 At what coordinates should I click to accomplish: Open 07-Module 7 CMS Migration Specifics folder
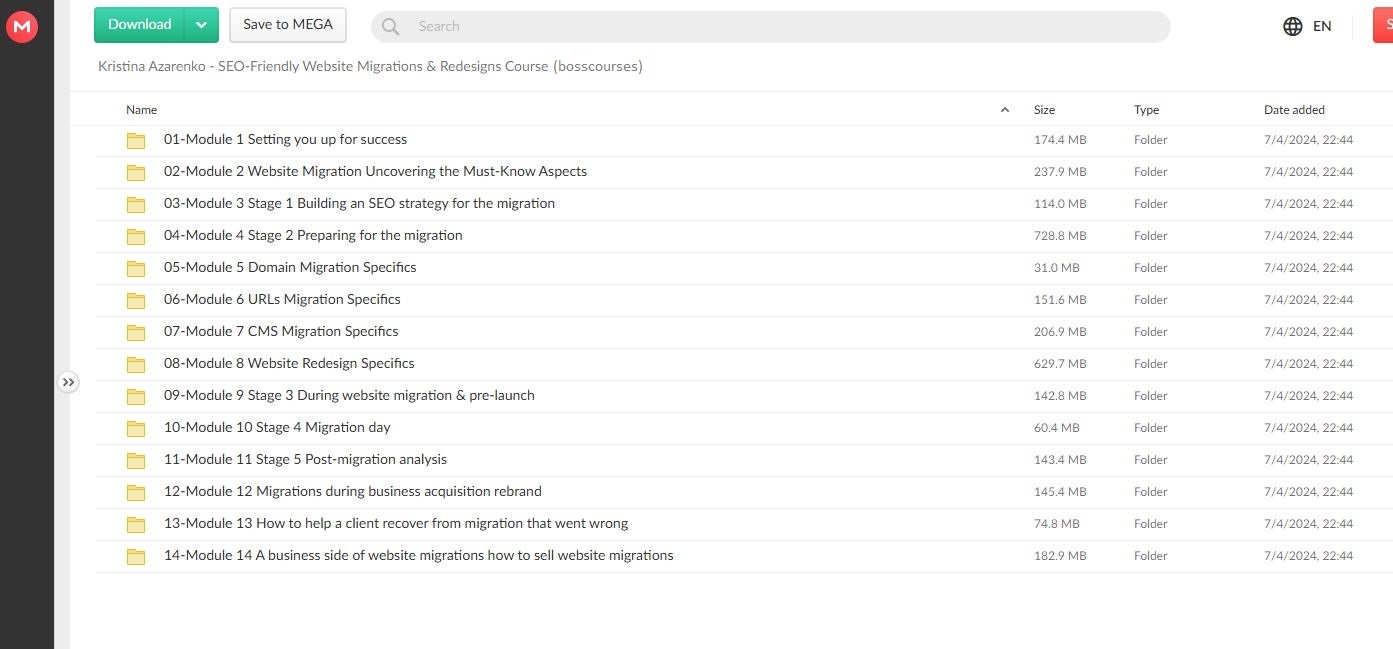(281, 331)
